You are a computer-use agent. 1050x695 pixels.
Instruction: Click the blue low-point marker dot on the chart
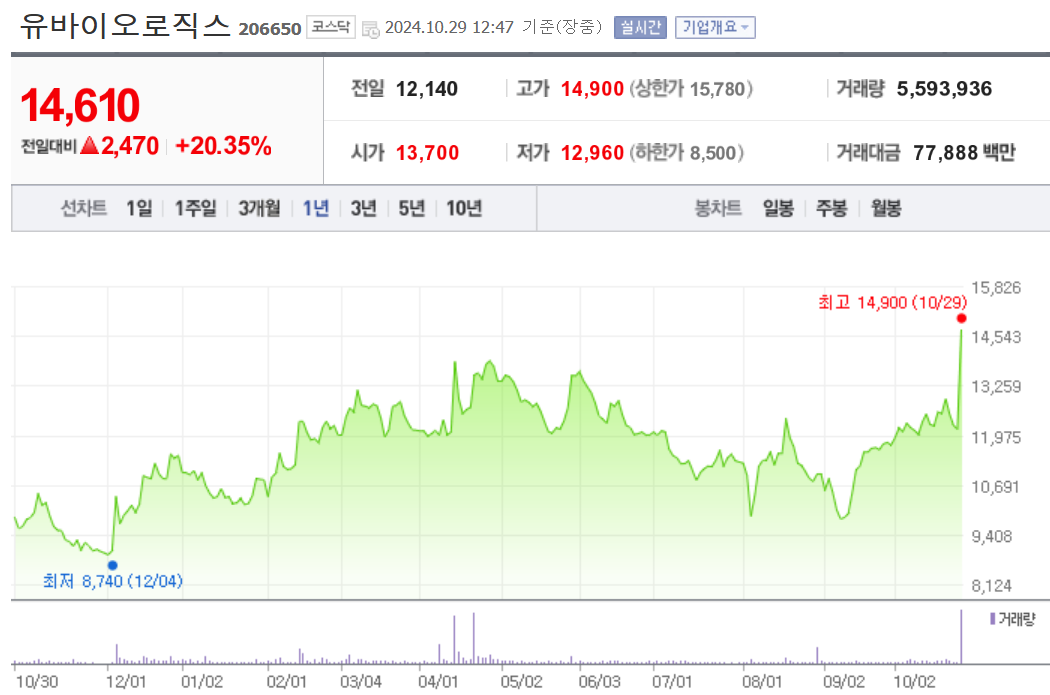pyautogui.click(x=112, y=565)
